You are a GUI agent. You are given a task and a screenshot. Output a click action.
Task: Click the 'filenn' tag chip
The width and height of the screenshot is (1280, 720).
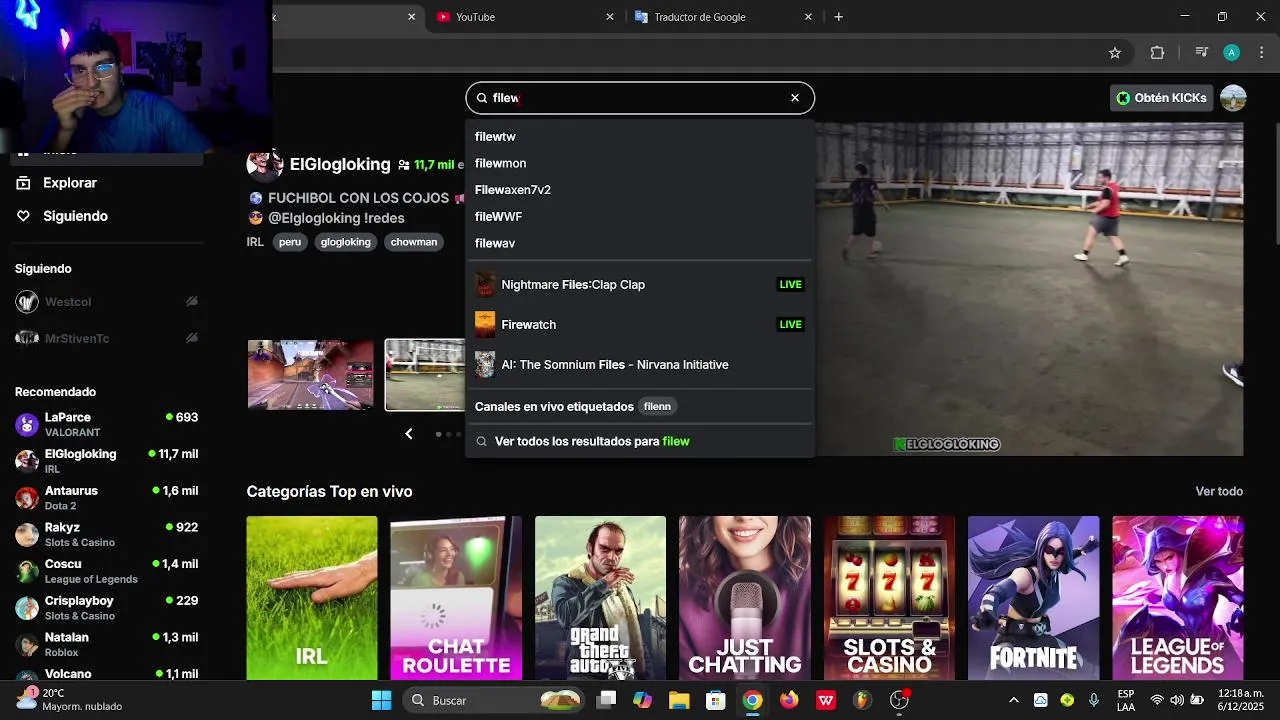pyautogui.click(x=657, y=406)
